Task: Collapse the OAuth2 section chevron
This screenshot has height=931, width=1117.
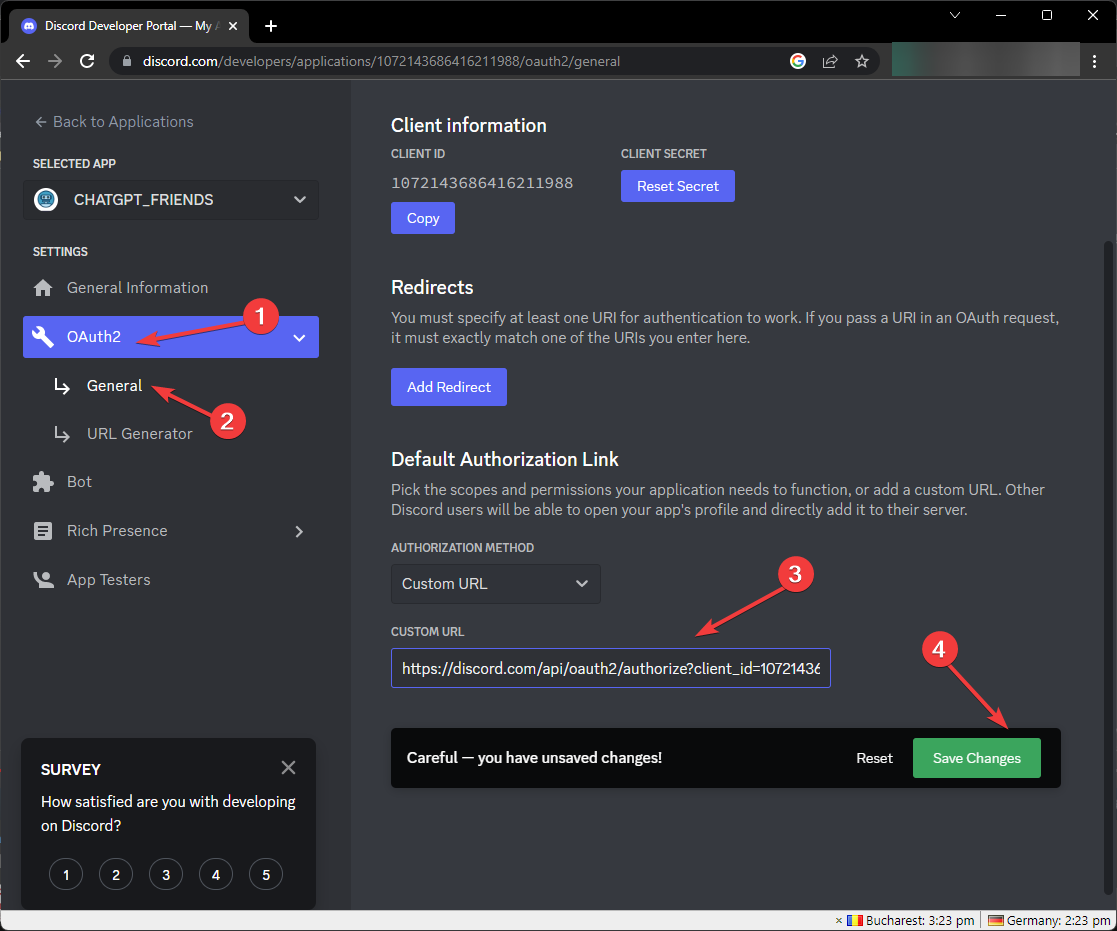Action: [300, 338]
